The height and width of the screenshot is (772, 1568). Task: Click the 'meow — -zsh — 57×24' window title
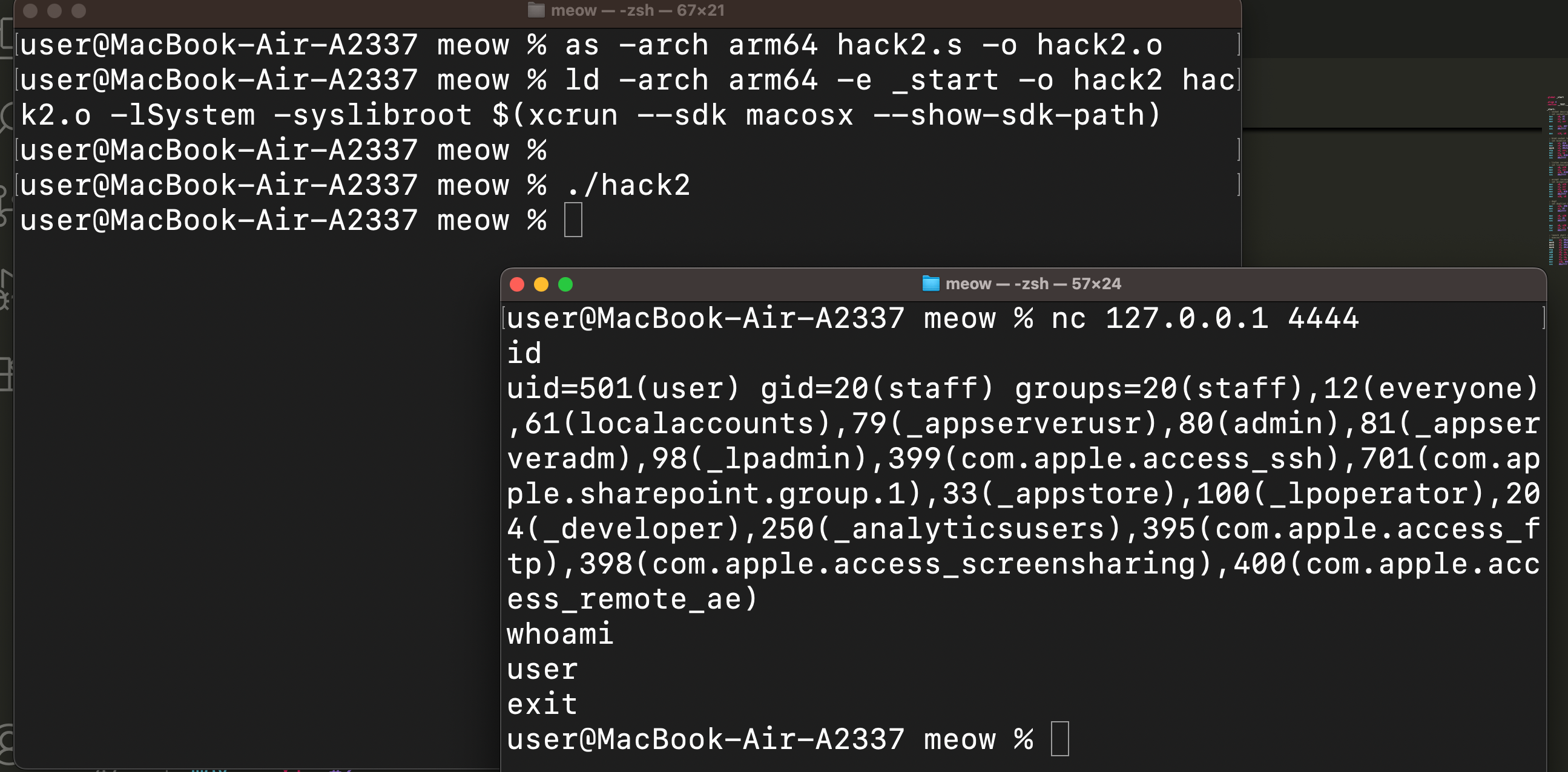point(1033,284)
